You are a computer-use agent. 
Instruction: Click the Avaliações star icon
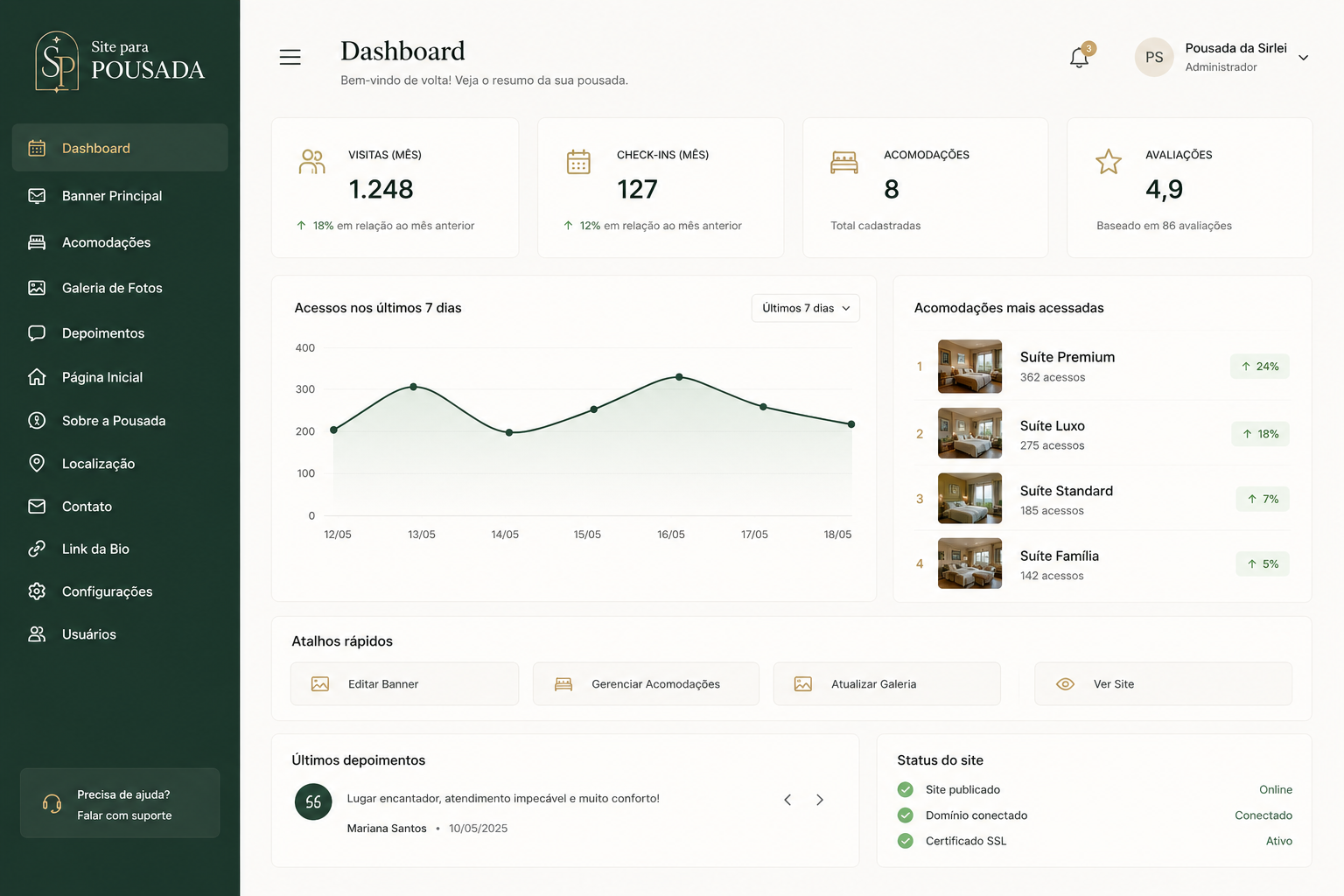click(1109, 162)
